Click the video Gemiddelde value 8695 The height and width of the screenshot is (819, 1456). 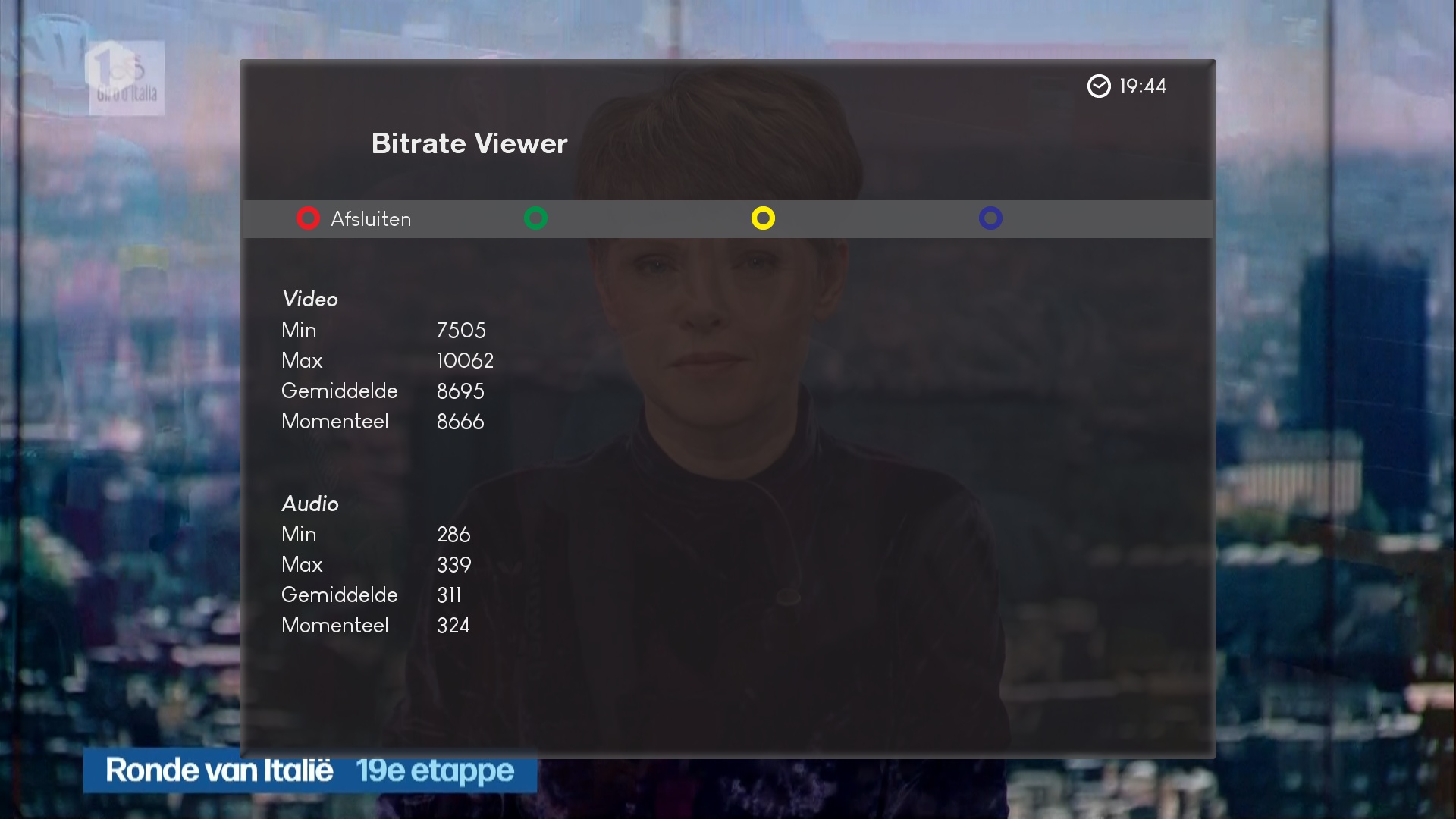pyautogui.click(x=460, y=391)
